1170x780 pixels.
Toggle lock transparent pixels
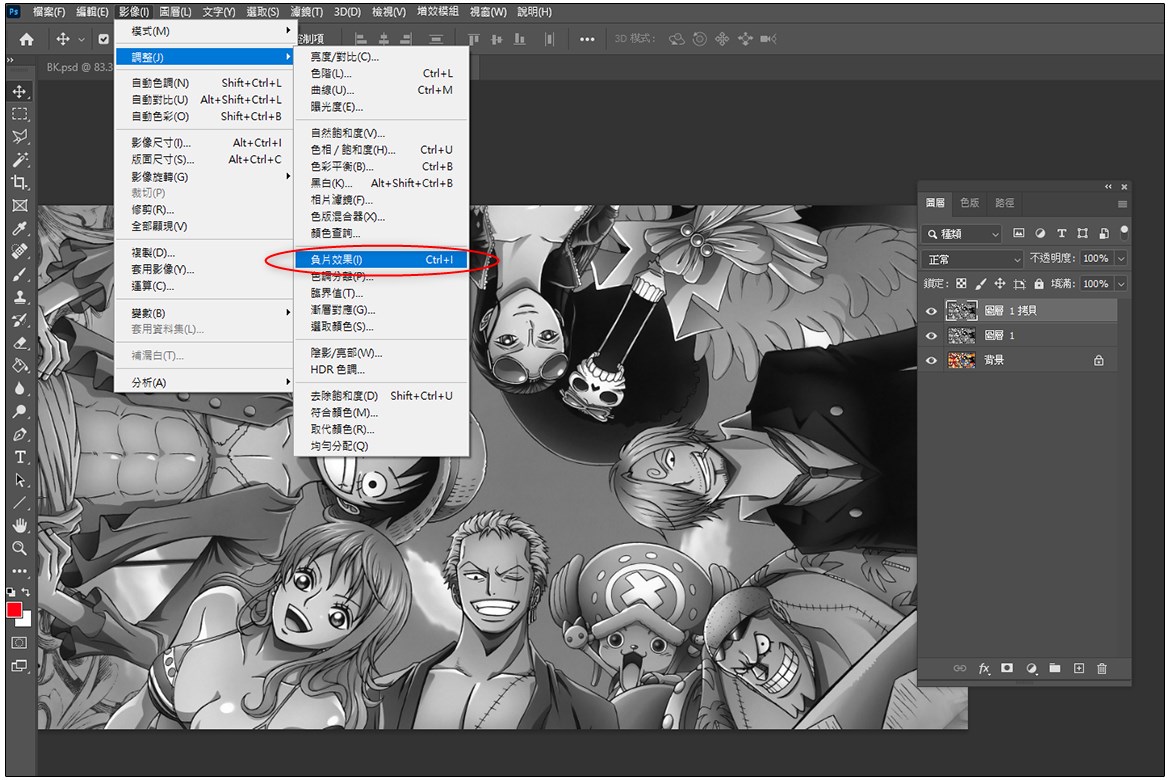(x=961, y=284)
